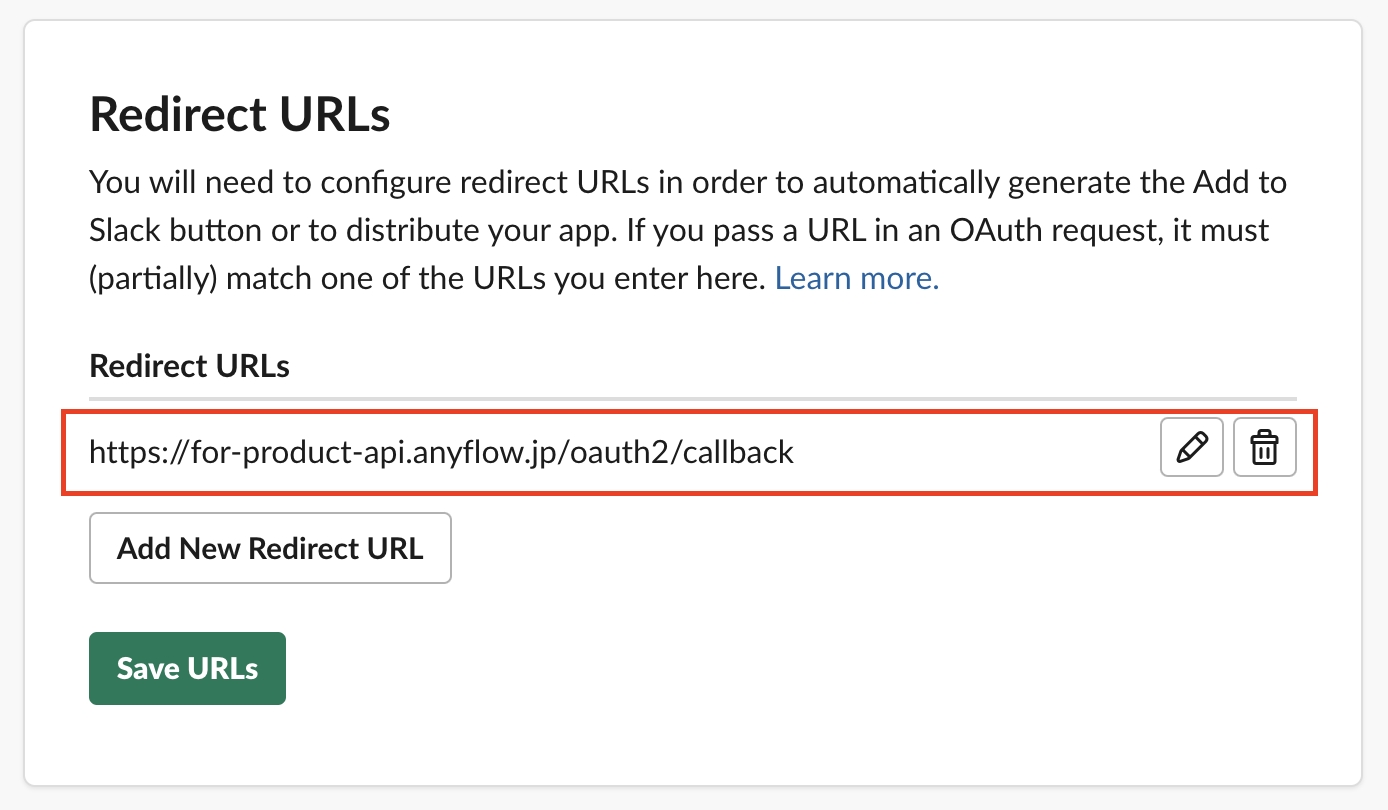Click the pencil icon to edit the redirect URL
This screenshot has width=1388, height=810.
(x=1191, y=448)
